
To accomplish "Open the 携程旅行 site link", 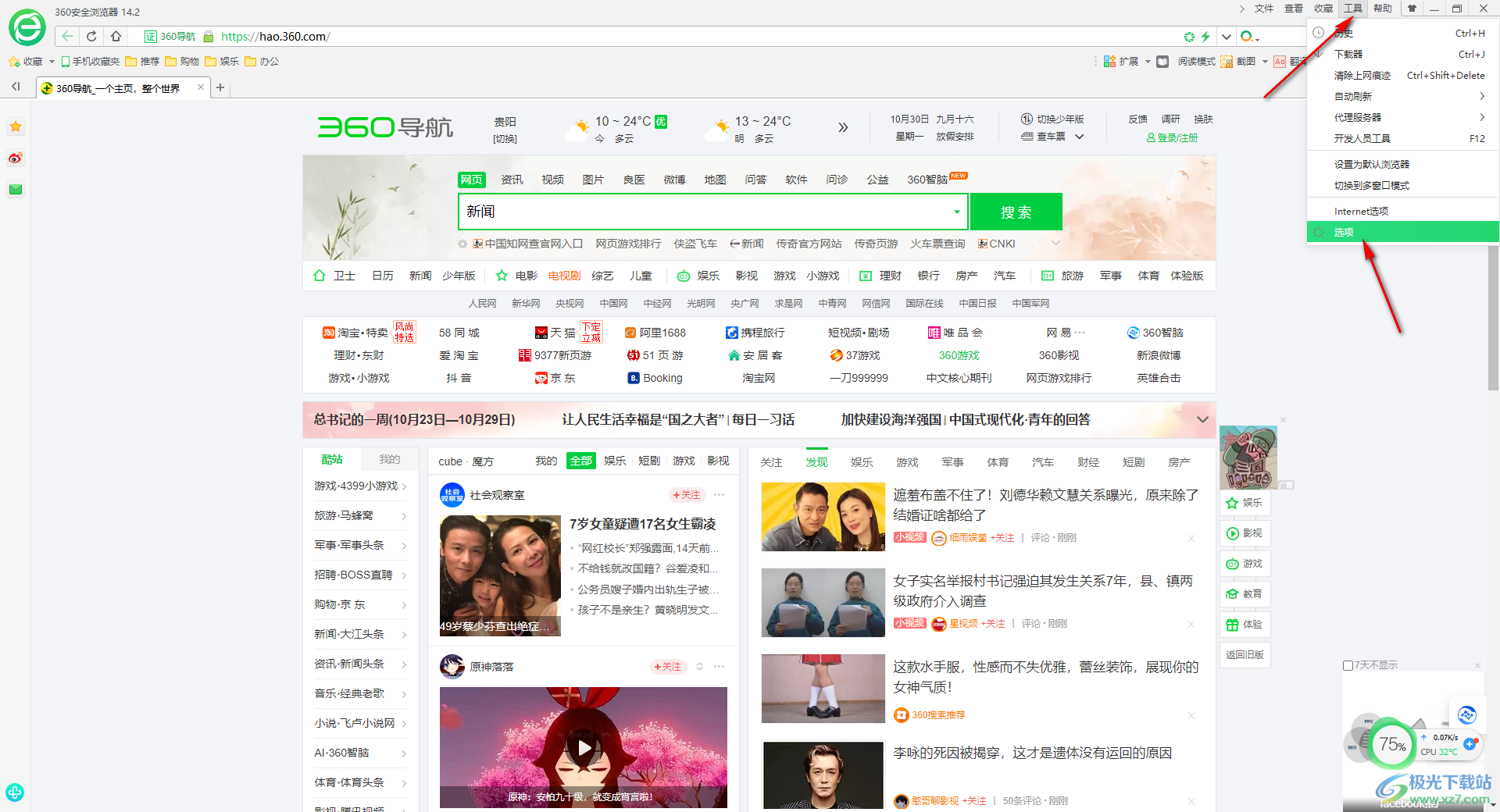I will point(755,333).
